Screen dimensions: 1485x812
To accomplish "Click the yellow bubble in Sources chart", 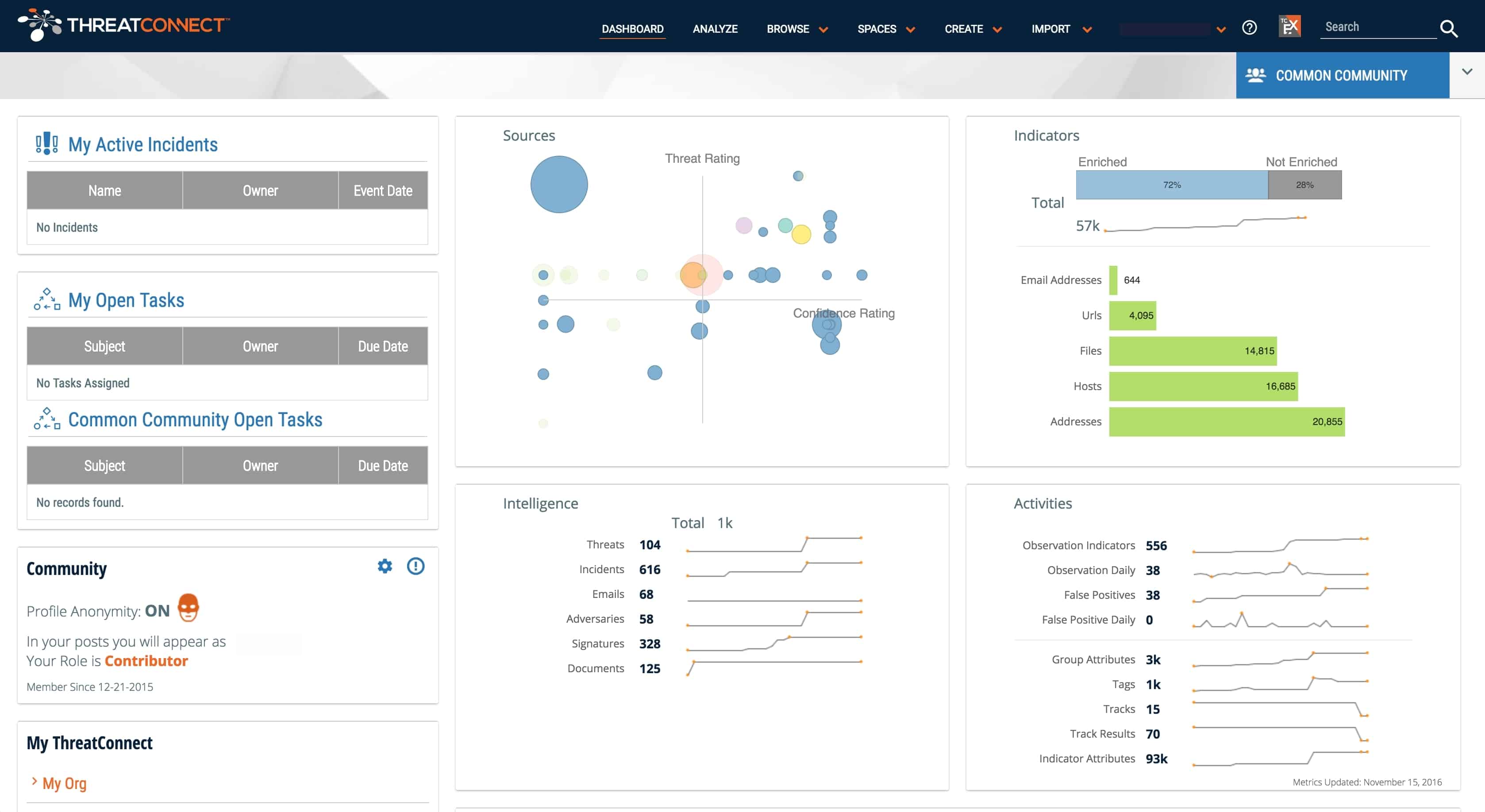I will pos(801,234).
